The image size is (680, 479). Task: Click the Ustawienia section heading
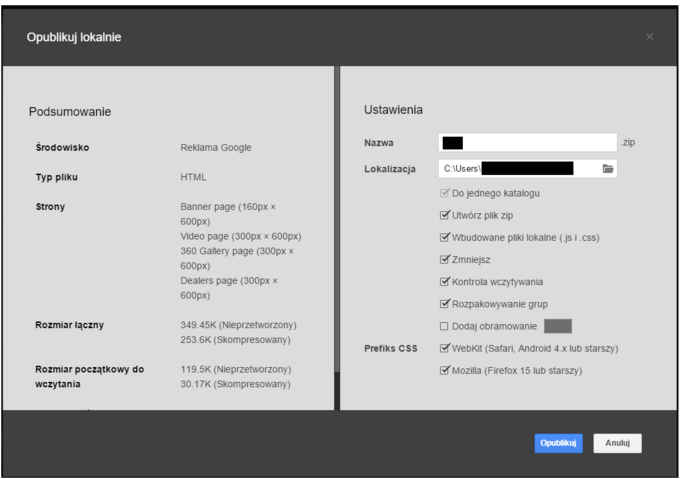(x=393, y=109)
